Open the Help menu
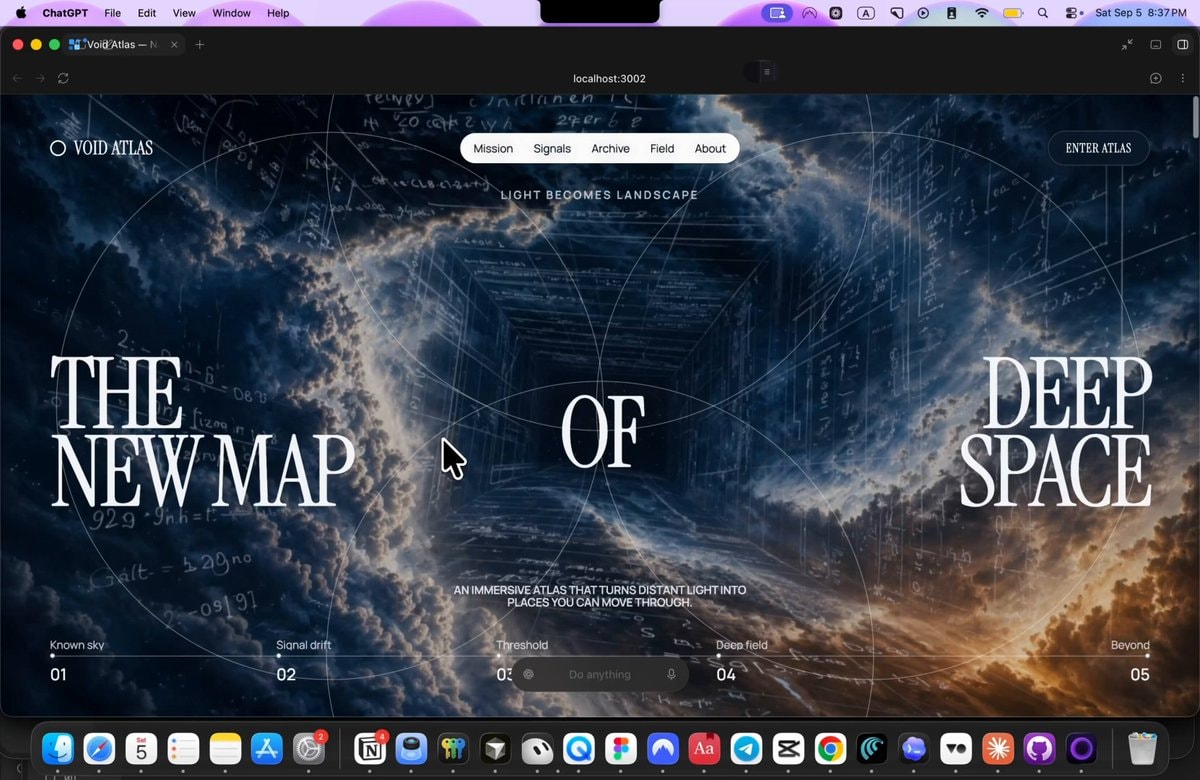The image size is (1200, 780). tap(278, 13)
